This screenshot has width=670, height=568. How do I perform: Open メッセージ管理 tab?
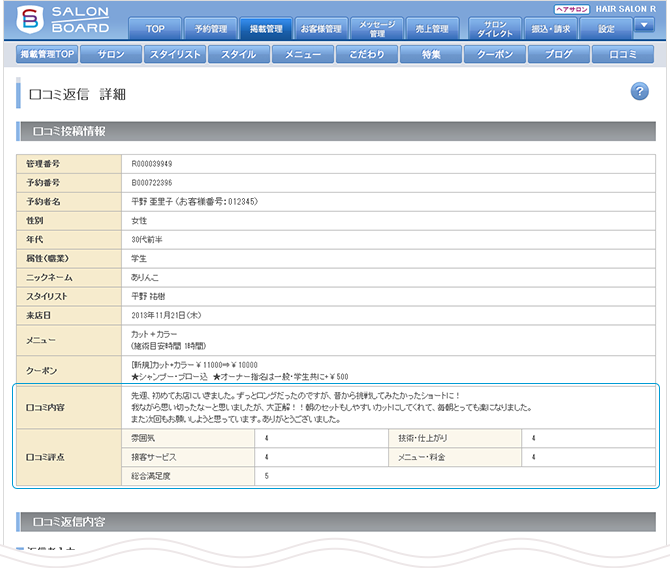(378, 28)
